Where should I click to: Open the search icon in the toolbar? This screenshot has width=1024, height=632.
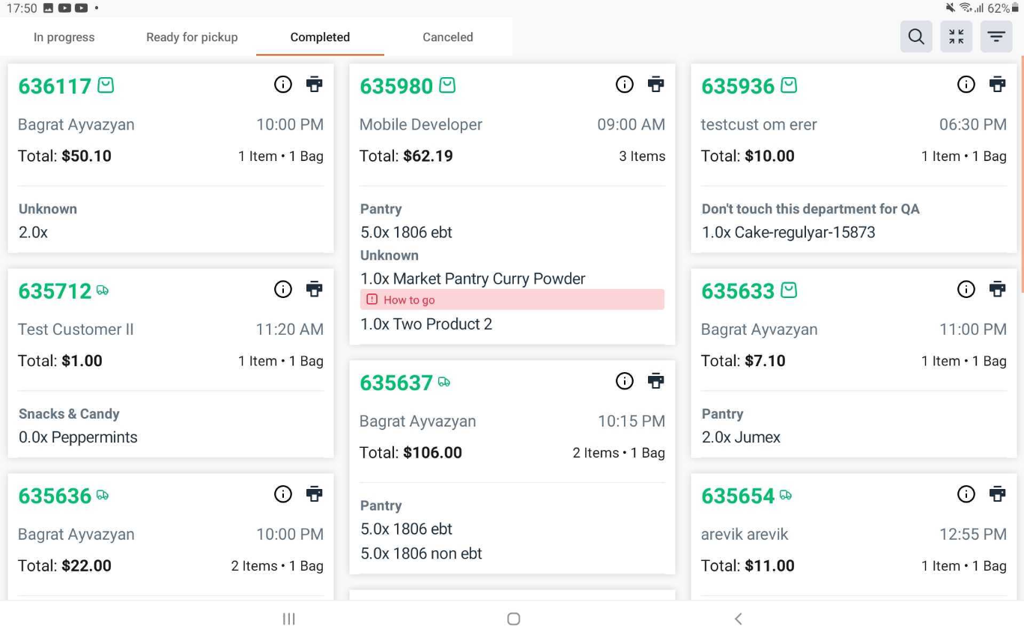[916, 37]
